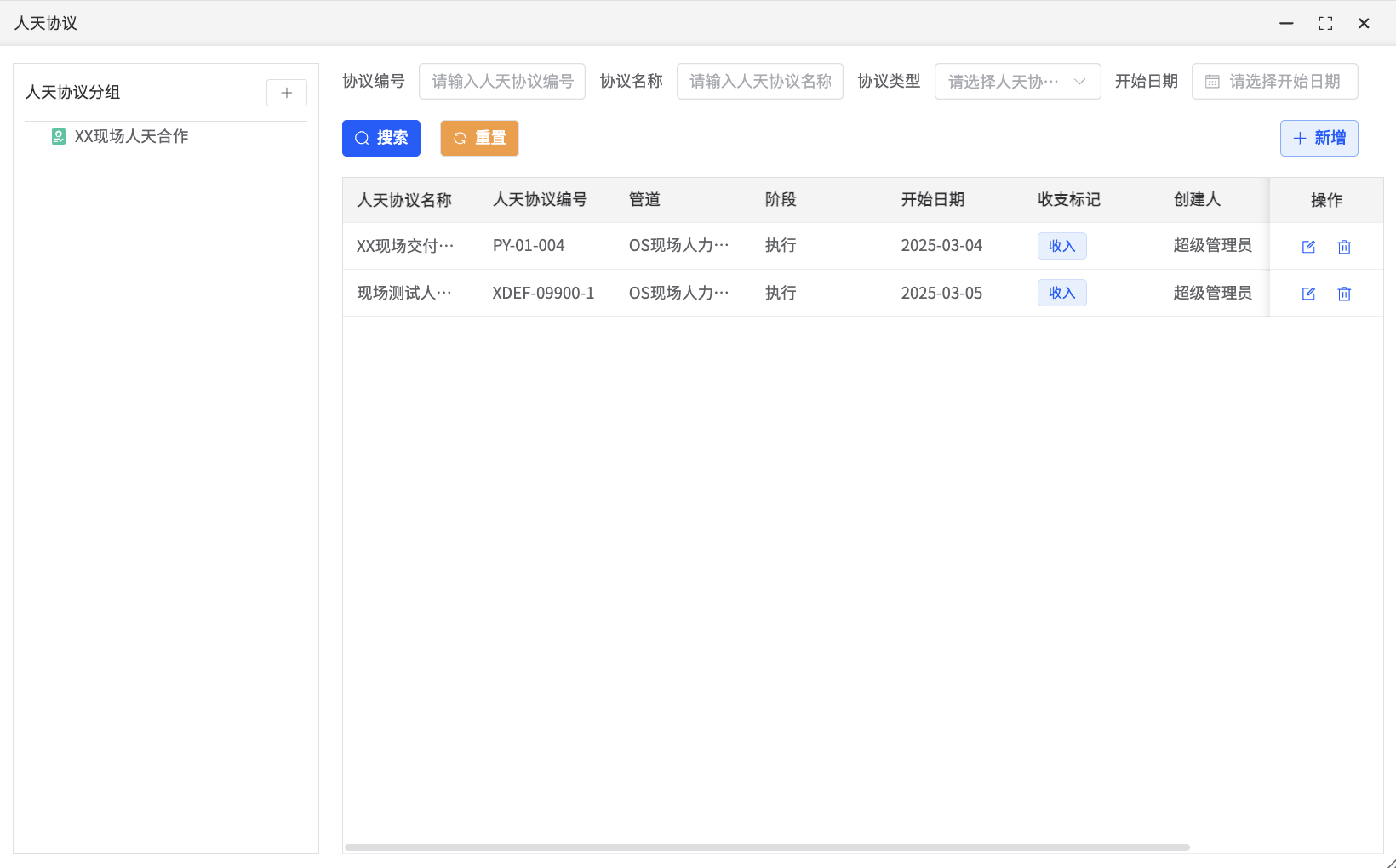The image size is (1396, 868).
Task: Click the XDEF-09900-1 cell
Action: pyautogui.click(x=543, y=293)
